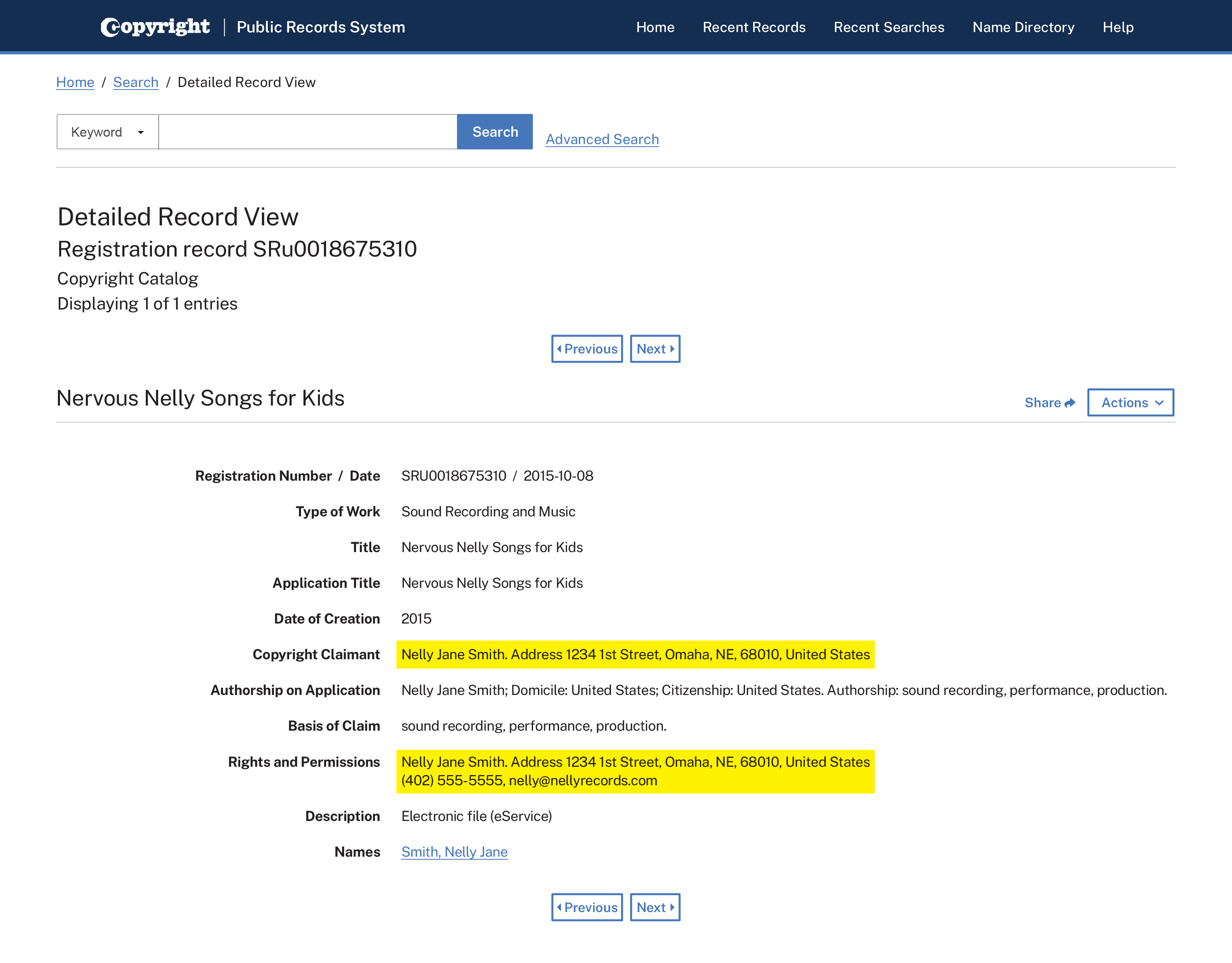Screen dimensions: 1232x963
Task: Click the highlighted Copyright Claimant address
Action: tap(635, 655)
